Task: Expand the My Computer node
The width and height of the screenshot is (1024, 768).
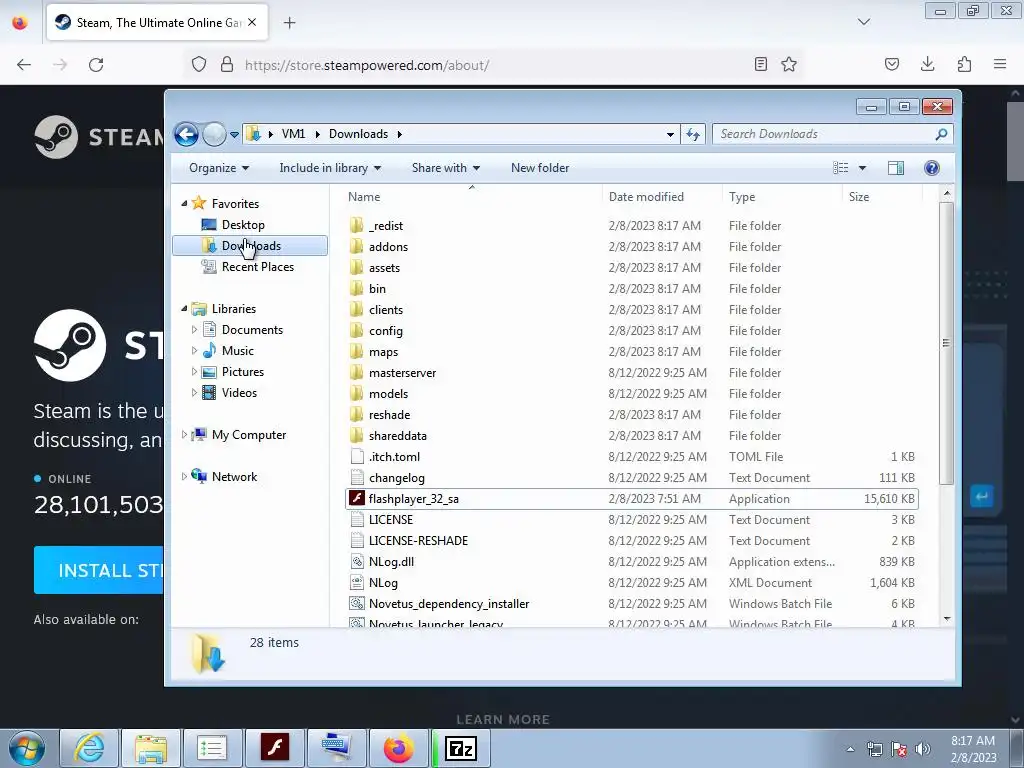Action: pyautogui.click(x=184, y=434)
